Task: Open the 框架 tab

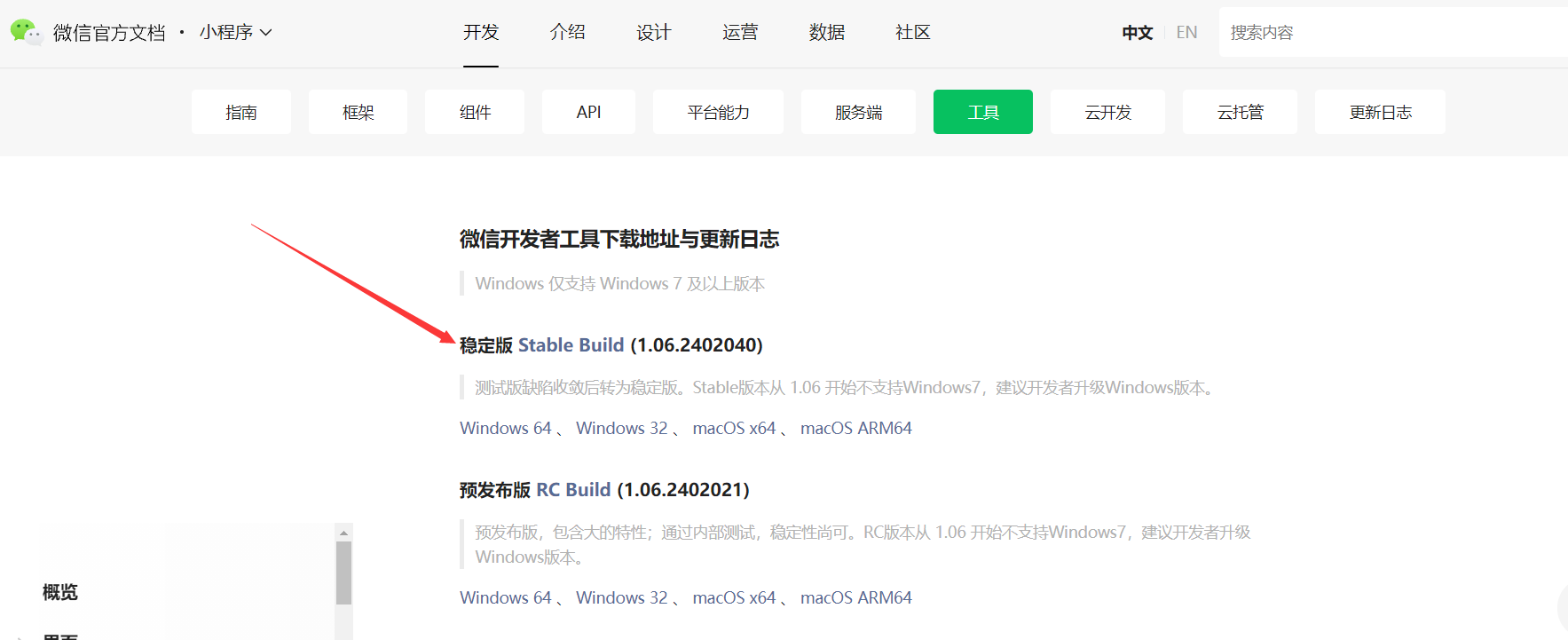Action: [359, 112]
